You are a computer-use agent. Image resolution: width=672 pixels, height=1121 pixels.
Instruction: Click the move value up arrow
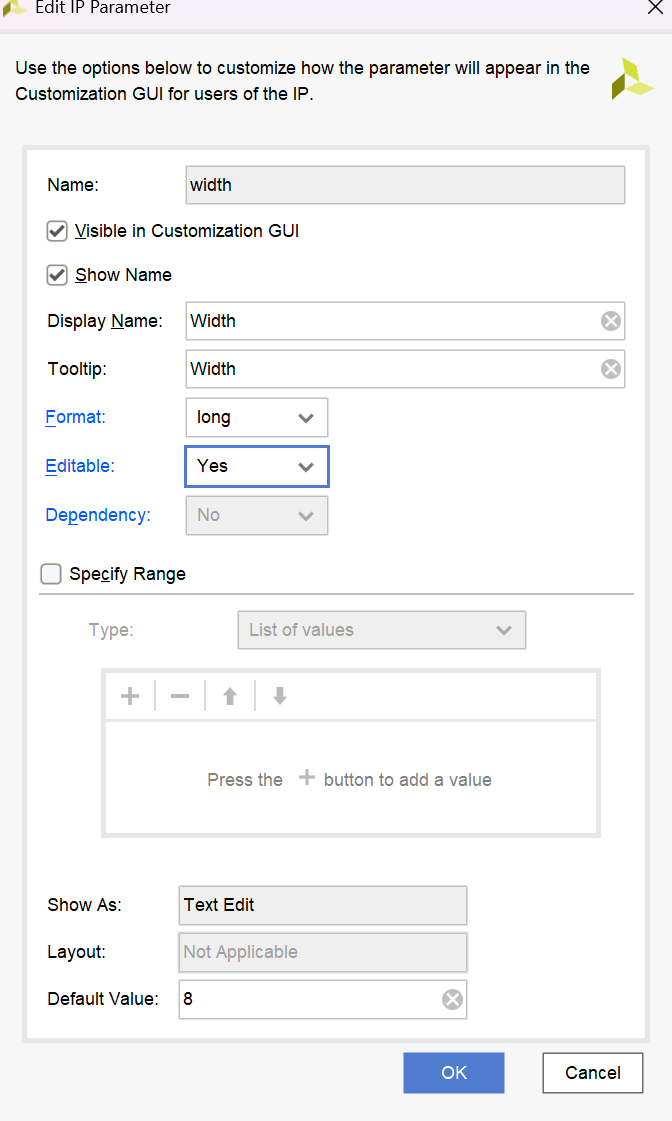tap(230, 696)
